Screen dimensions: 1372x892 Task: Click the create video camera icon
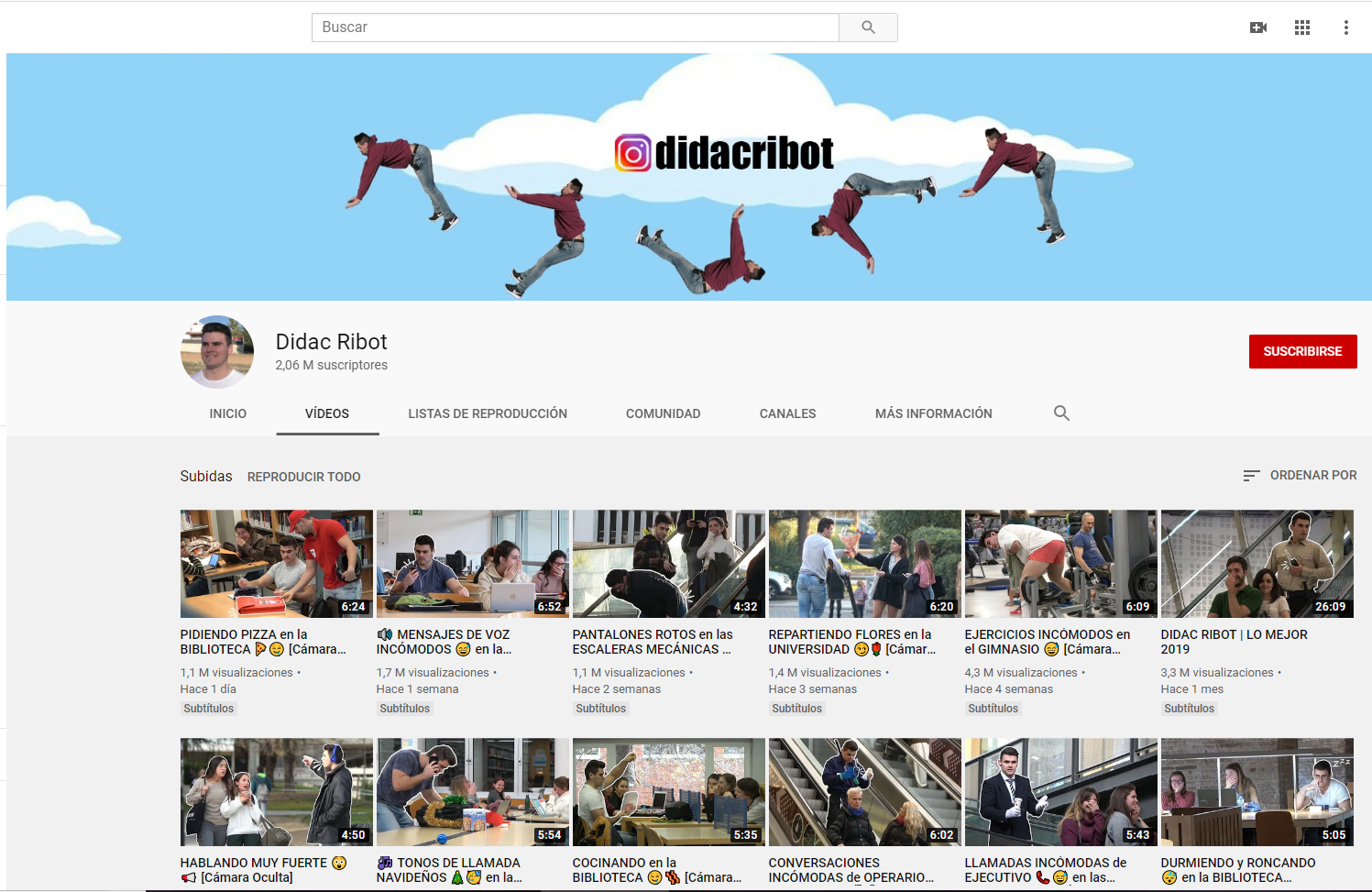(x=1258, y=27)
